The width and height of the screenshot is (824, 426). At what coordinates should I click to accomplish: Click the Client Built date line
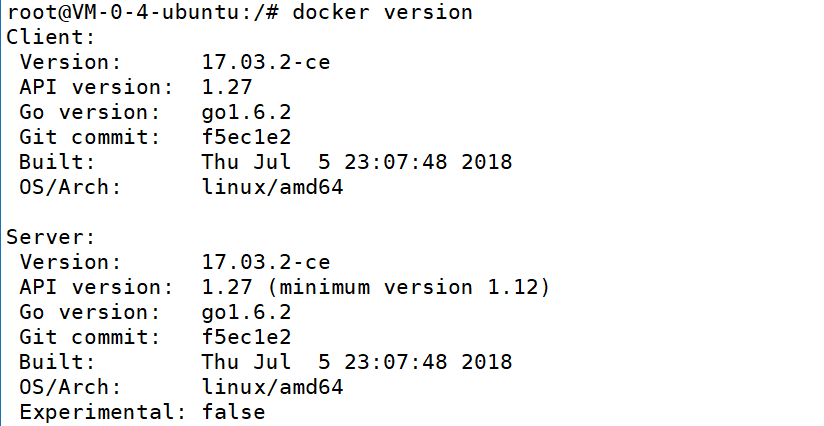point(357,162)
